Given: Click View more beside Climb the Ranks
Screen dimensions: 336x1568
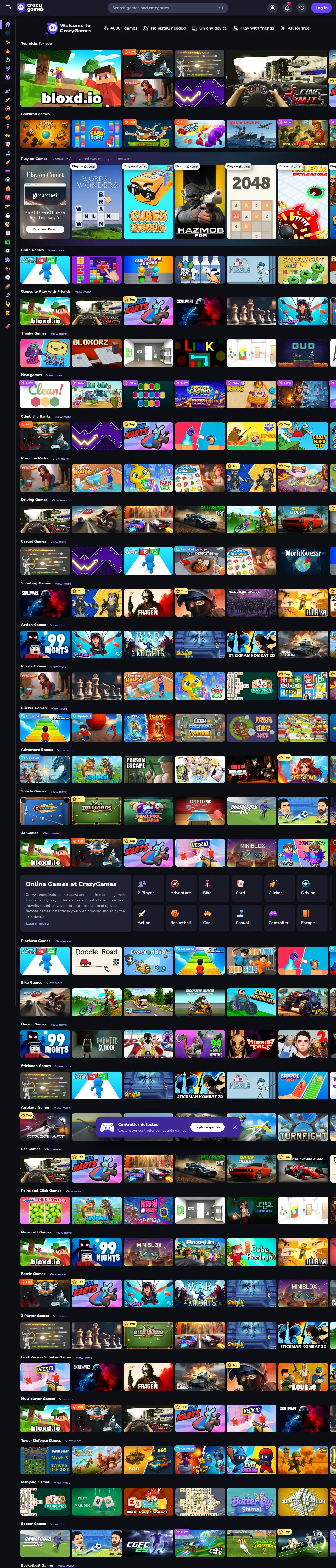Looking at the screenshot, I should coord(63,417).
